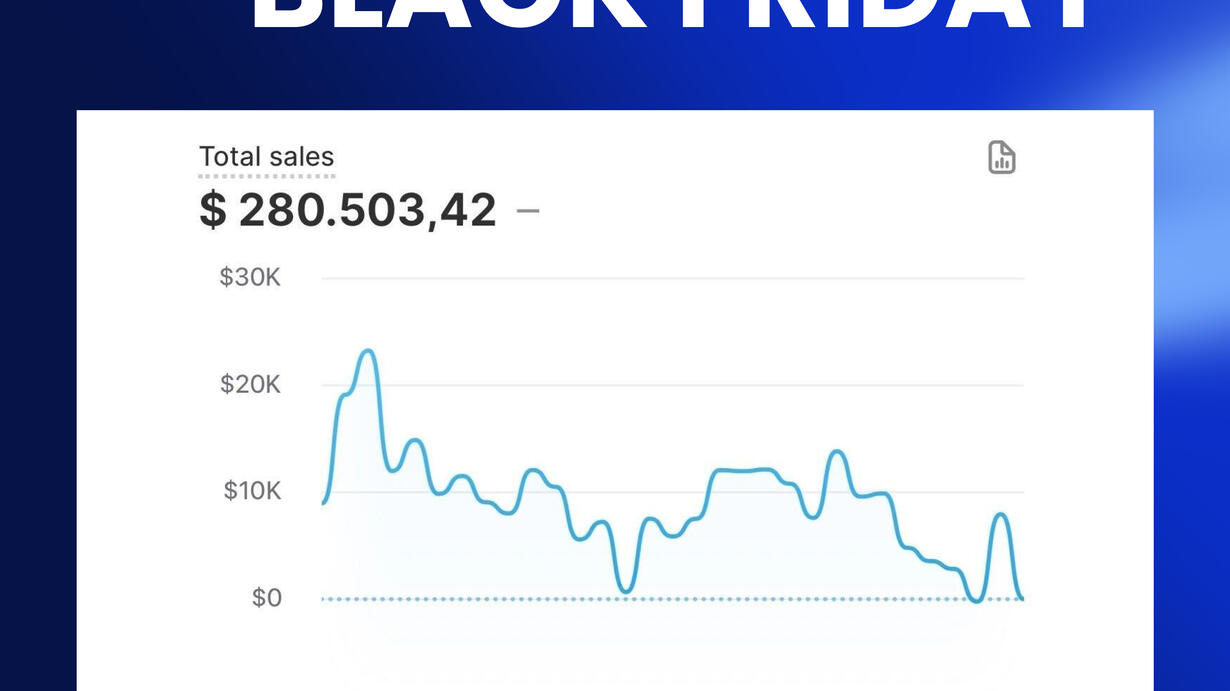Click the highest chart peak above $20K

pyautogui.click(x=367, y=351)
